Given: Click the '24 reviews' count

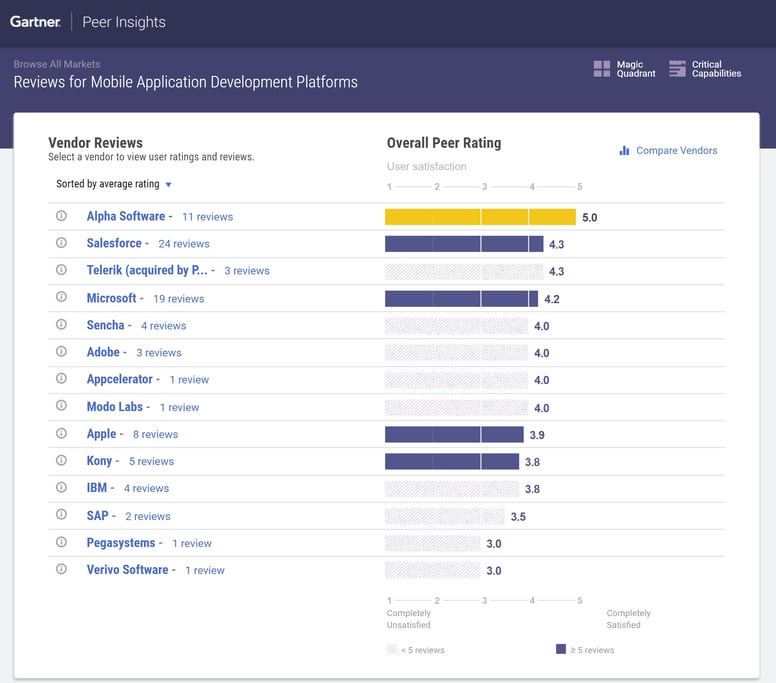Looking at the screenshot, I should point(184,244).
